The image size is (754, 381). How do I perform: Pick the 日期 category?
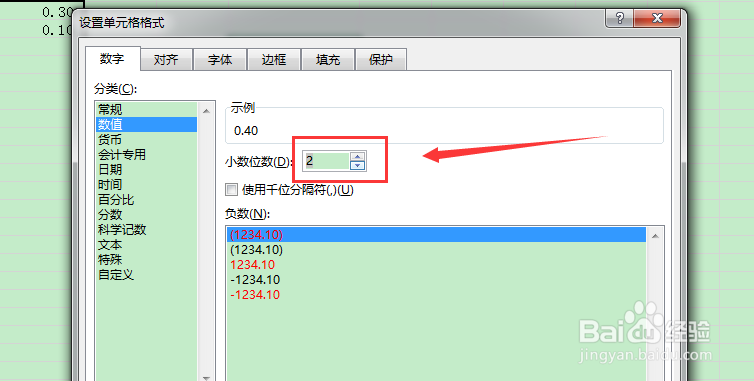(147, 169)
